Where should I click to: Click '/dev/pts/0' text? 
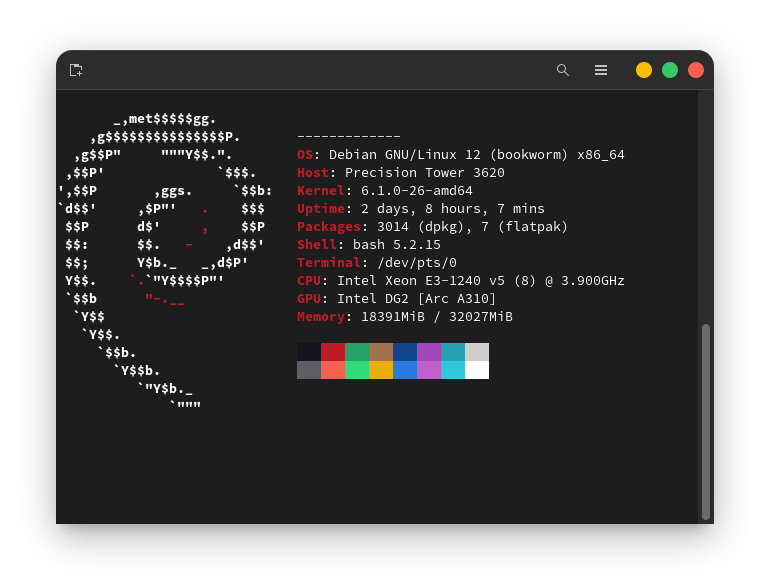coord(417,263)
